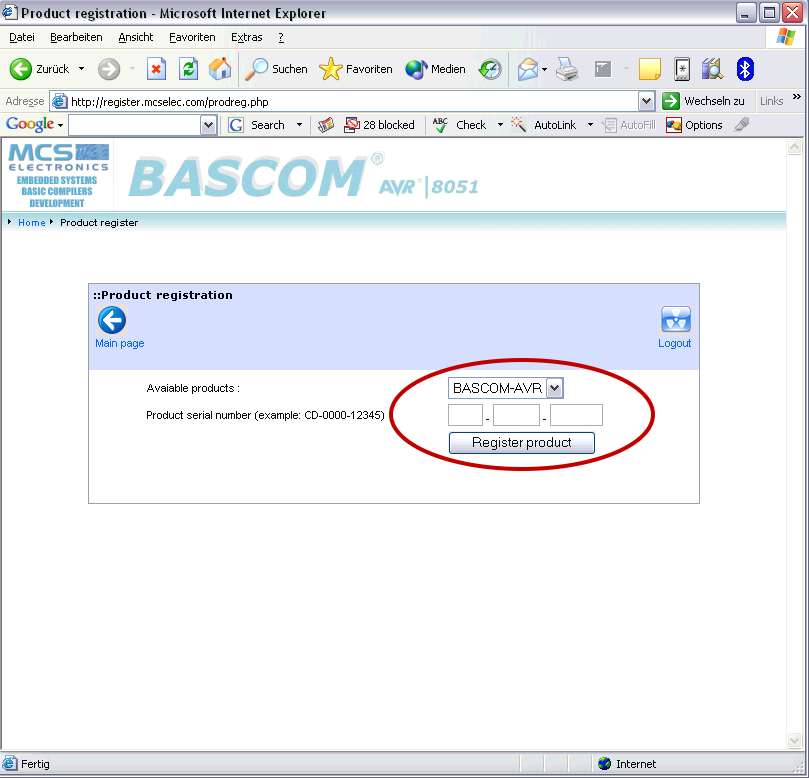The image size is (809, 778).
Task: Click the greyed AutoFill button
Action: [629, 125]
